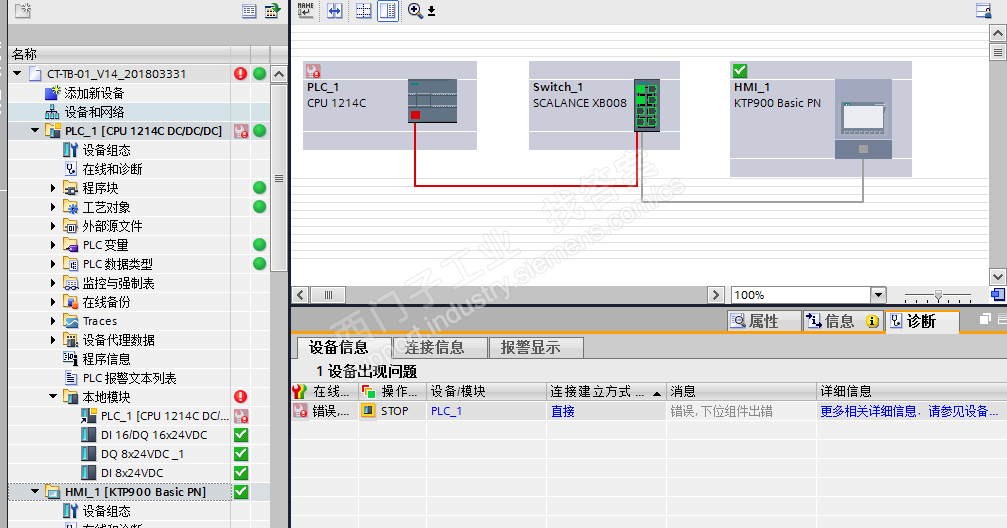Click the horizontal arrows toolbar icon
The image size is (1007, 528).
[x=335, y=10]
